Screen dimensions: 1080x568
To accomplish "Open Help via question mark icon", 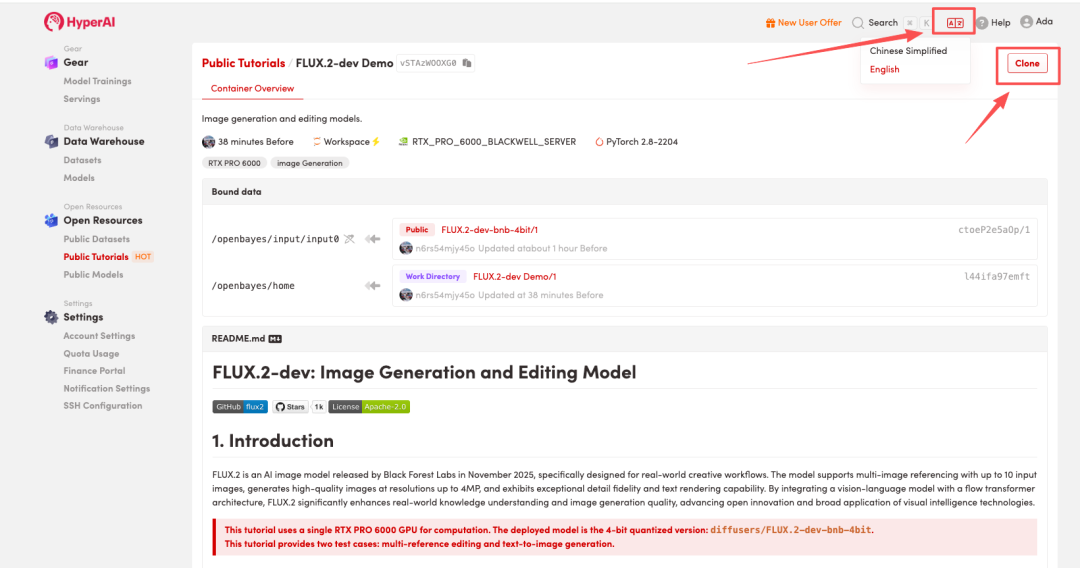I will point(982,23).
